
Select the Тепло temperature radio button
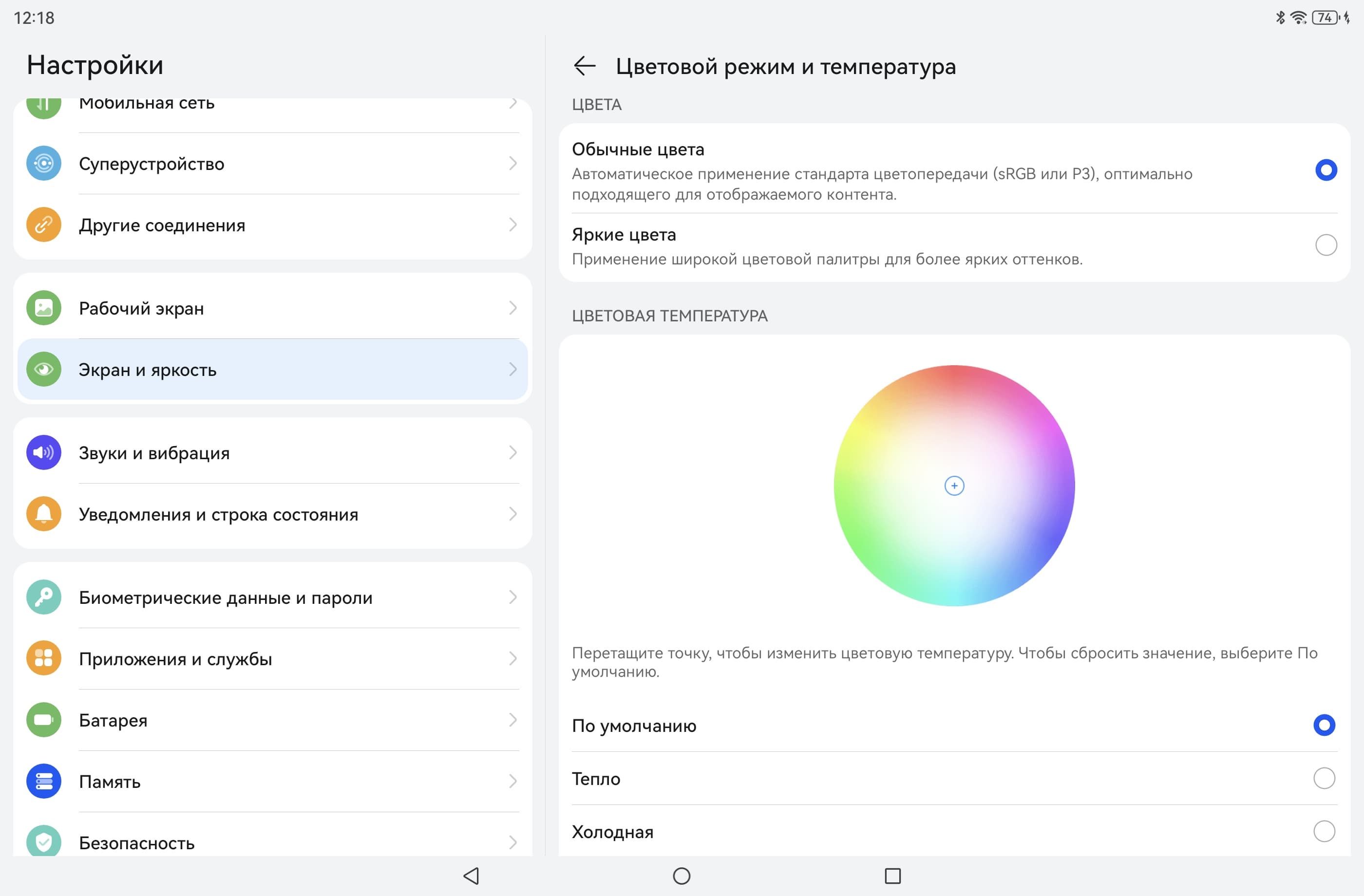point(1324,778)
